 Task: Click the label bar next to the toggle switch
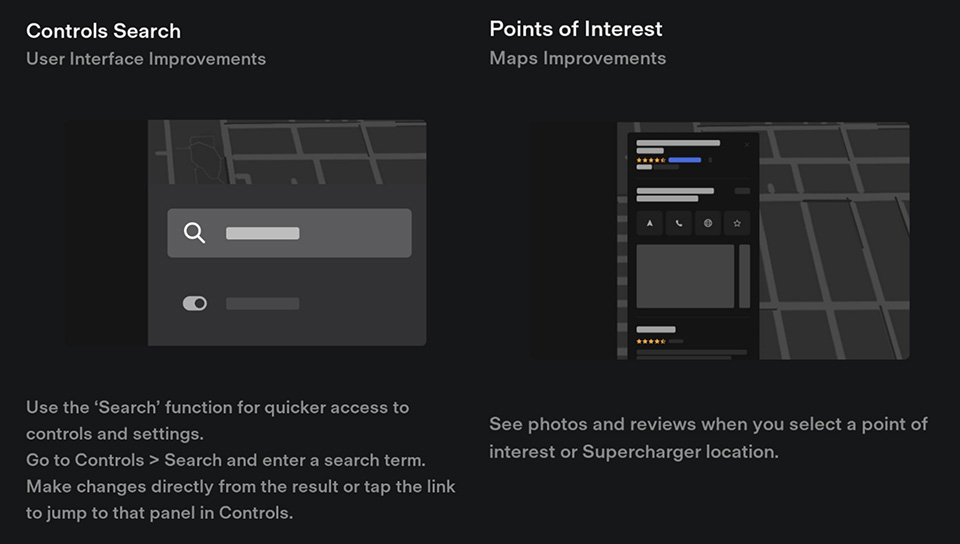point(262,303)
